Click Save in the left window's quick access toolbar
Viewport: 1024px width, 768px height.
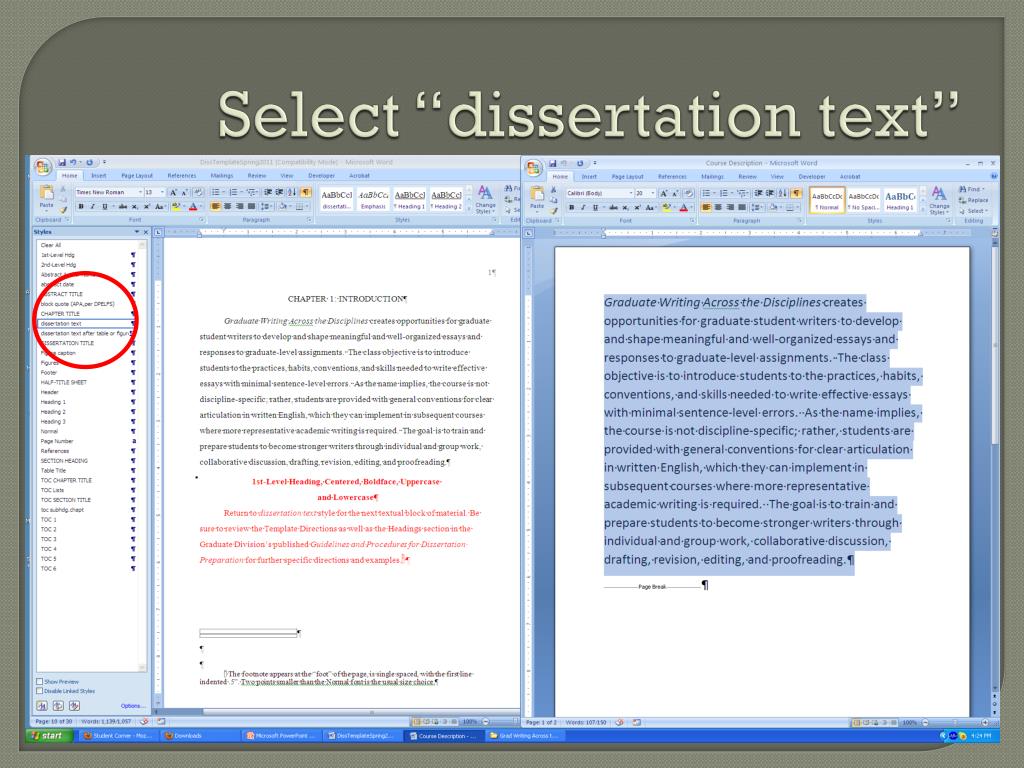(x=62, y=162)
